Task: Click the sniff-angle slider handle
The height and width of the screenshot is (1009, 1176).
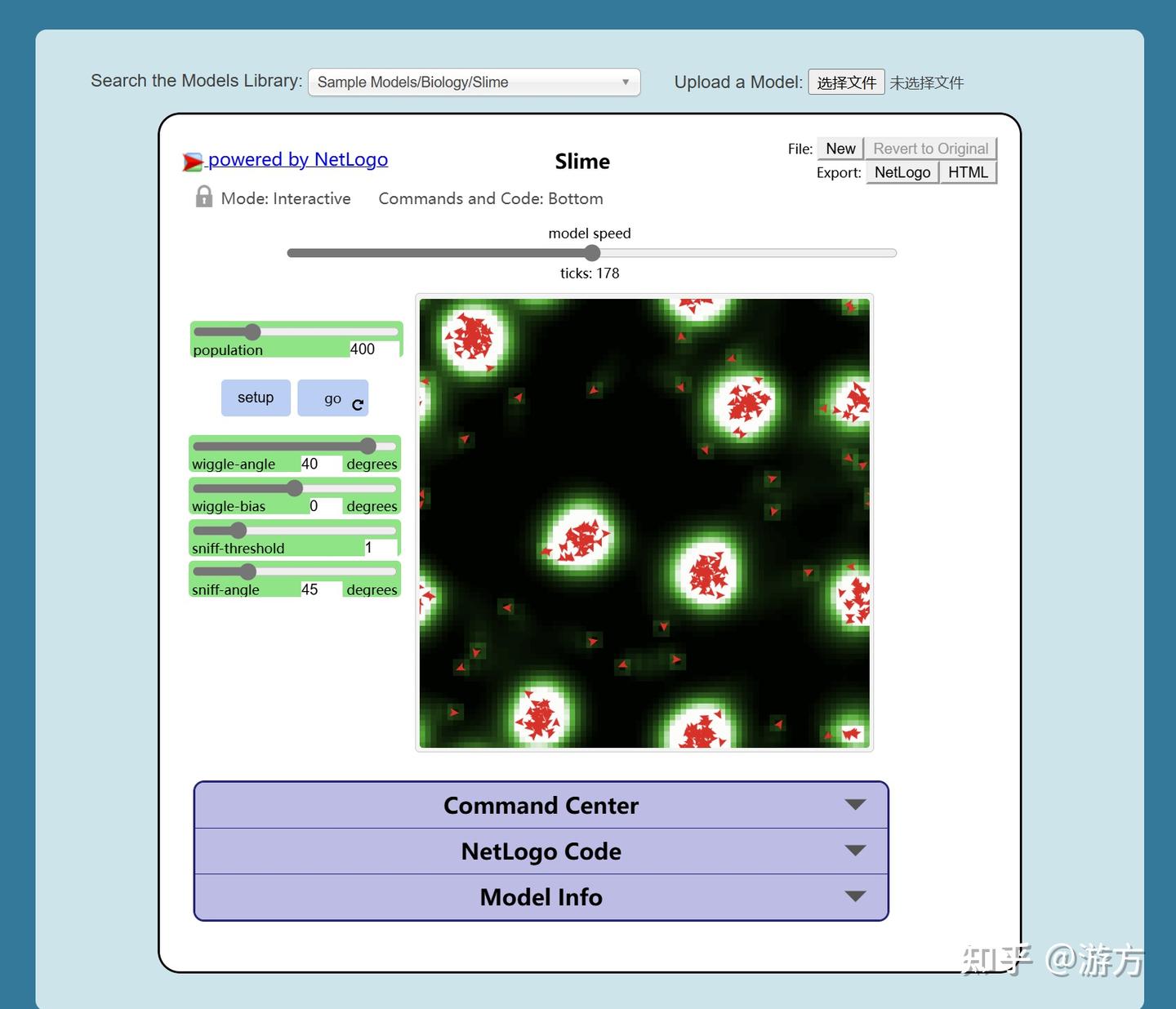Action: 248,571
